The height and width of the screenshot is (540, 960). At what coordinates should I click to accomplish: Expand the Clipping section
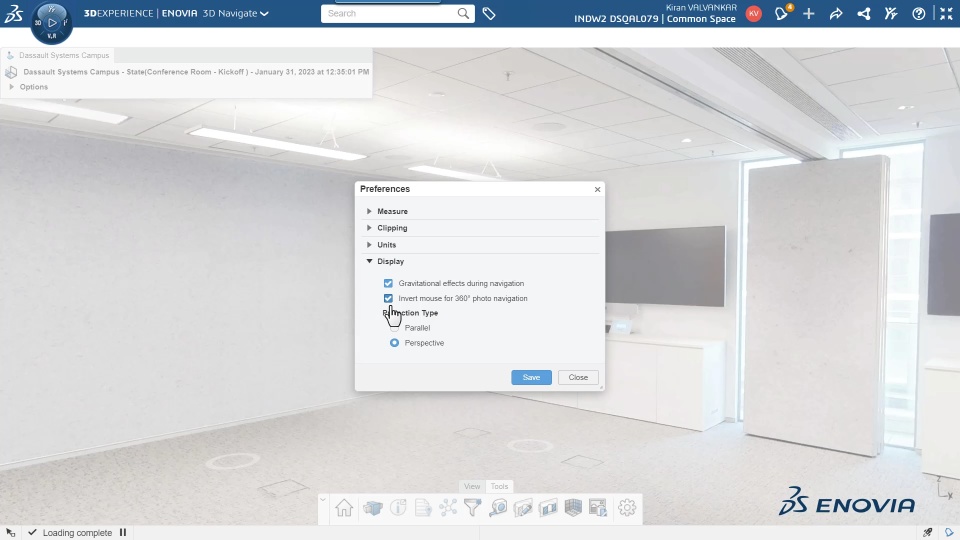point(369,228)
